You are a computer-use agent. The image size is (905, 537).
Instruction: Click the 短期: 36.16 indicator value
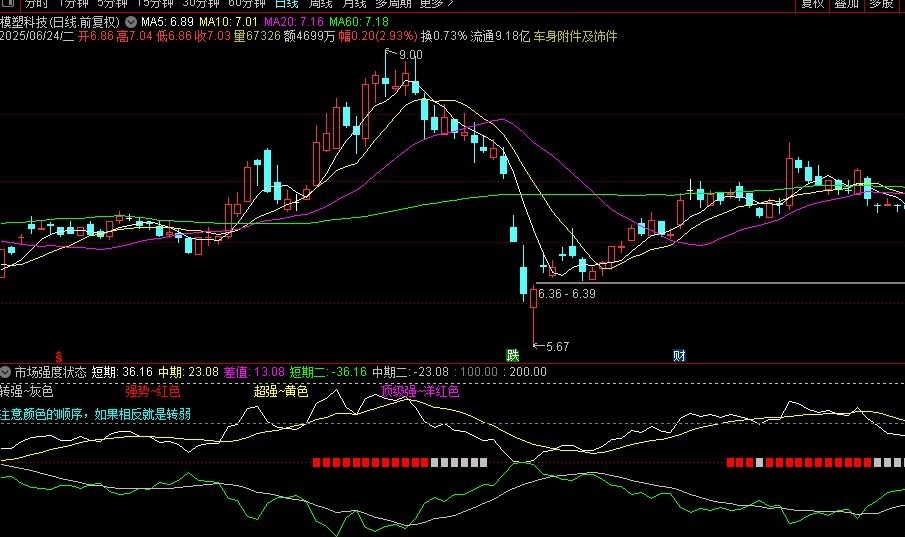[122, 372]
